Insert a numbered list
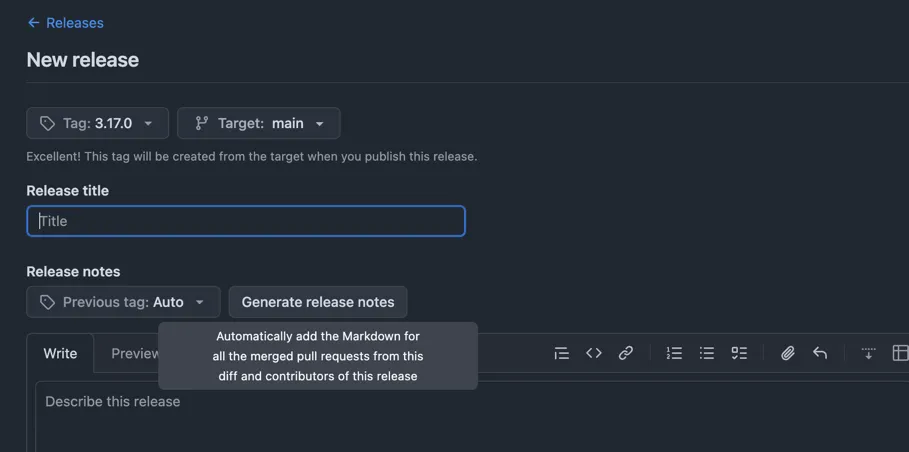This screenshot has width=909, height=452. [674, 353]
